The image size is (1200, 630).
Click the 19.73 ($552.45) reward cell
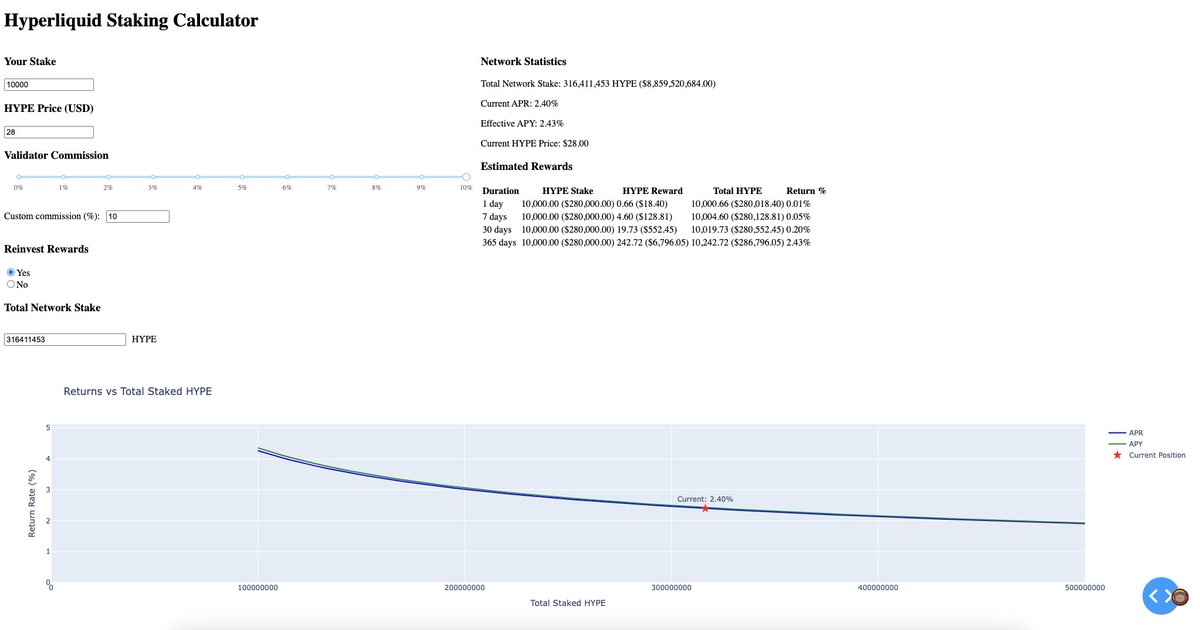point(648,230)
